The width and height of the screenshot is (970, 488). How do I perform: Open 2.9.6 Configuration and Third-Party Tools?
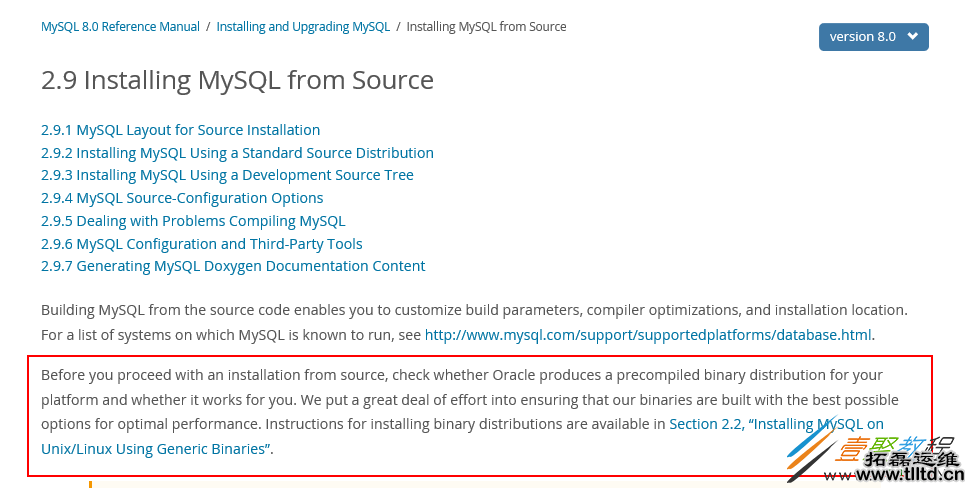tap(201, 244)
